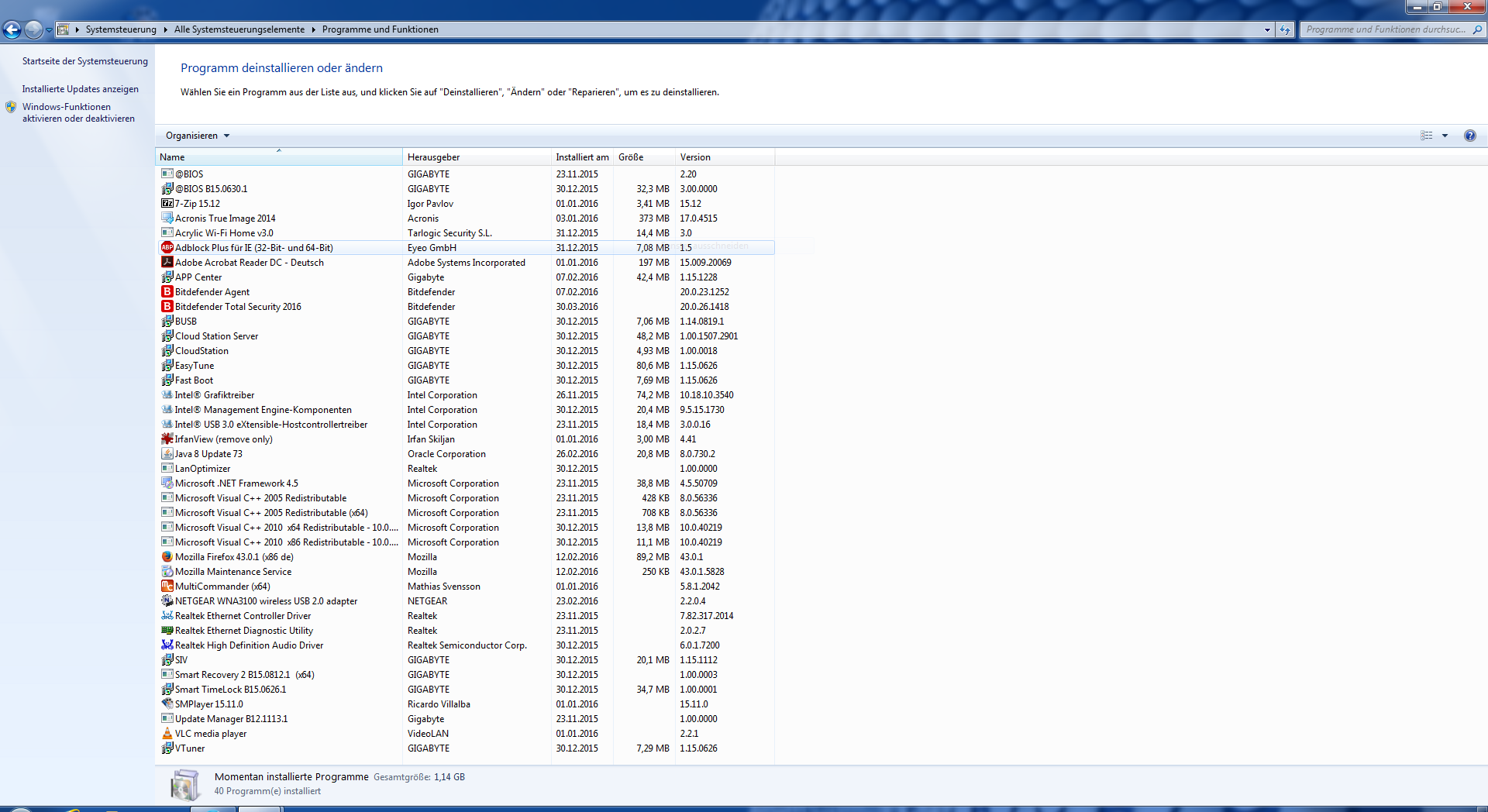Select Intel Management Engine-Komponenten entry
The width and height of the screenshot is (1488, 812).
tap(465, 410)
